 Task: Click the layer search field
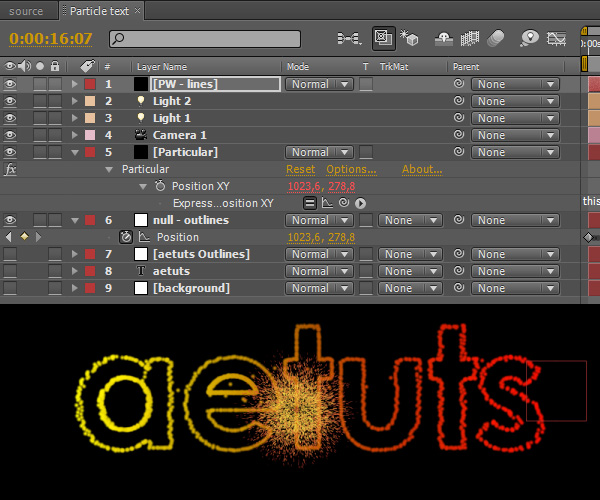coord(205,39)
